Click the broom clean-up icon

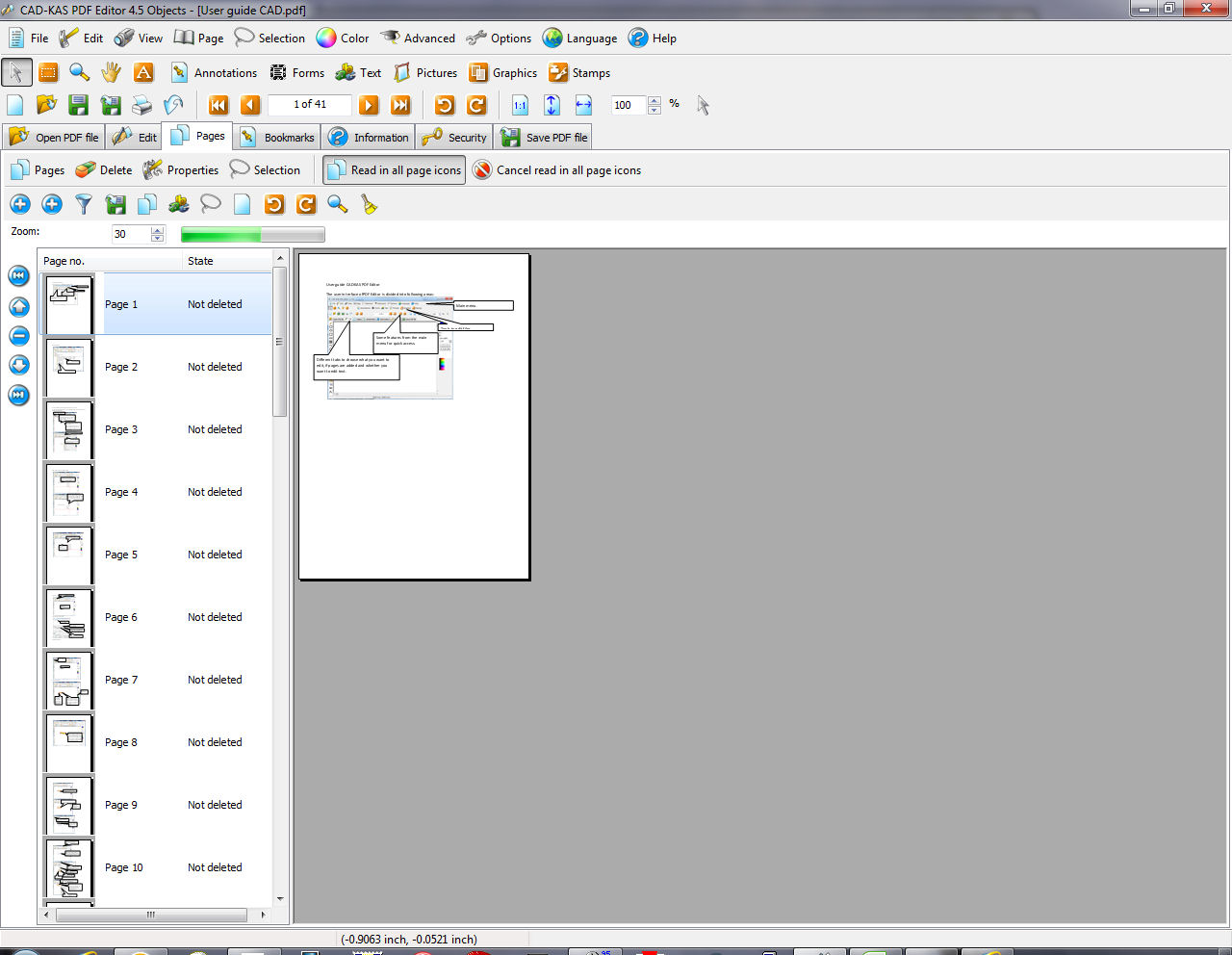(369, 204)
